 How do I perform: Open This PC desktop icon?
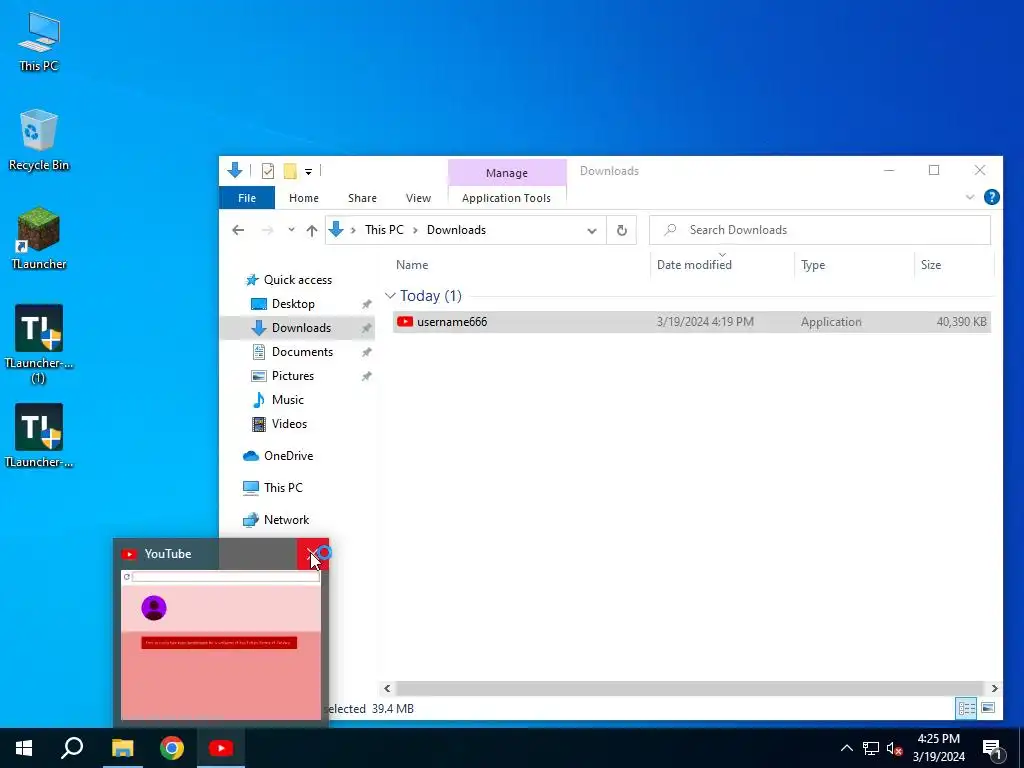click(x=39, y=41)
